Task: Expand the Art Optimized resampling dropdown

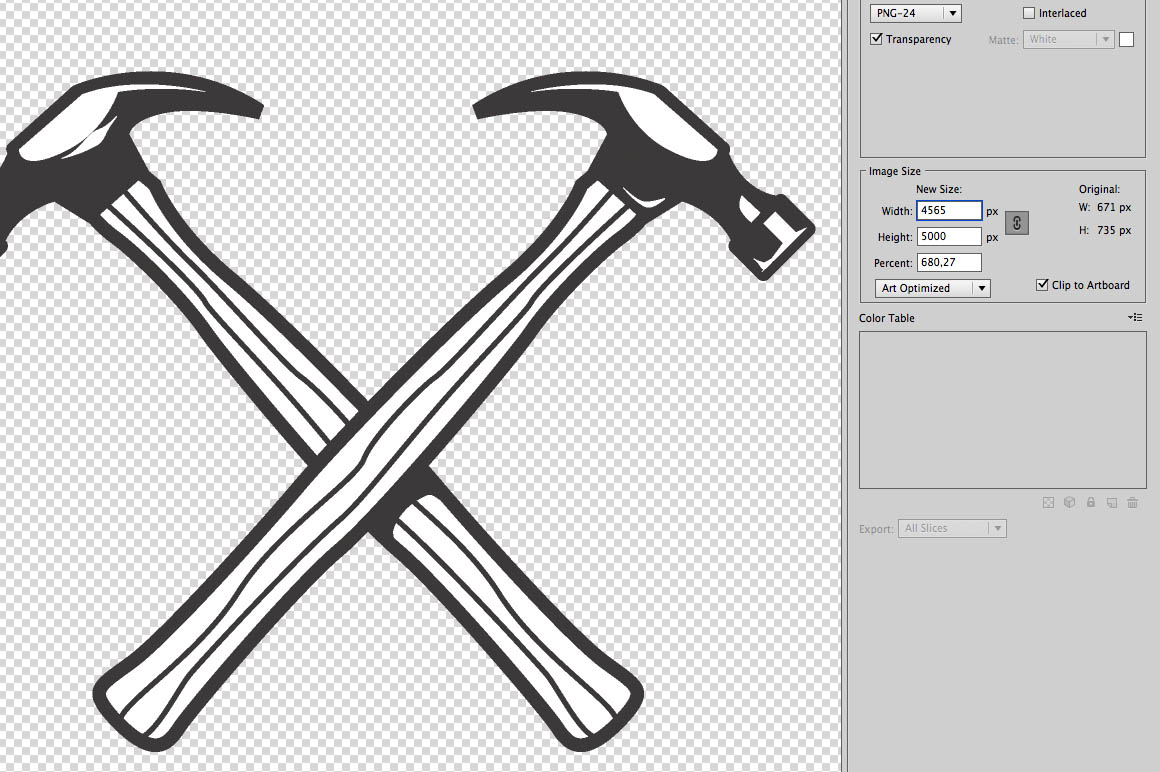Action: pos(932,288)
